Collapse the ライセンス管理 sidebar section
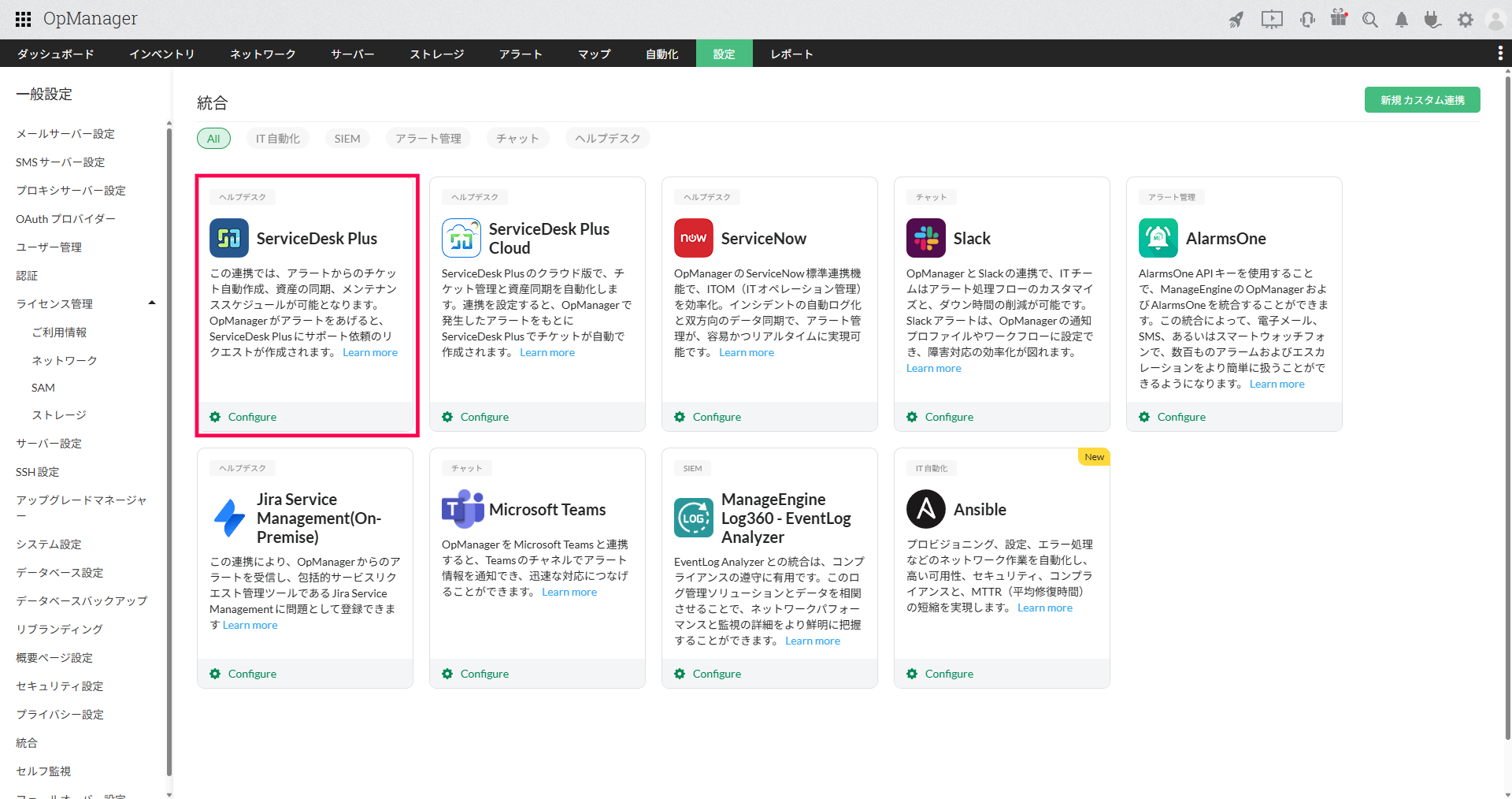 (x=152, y=303)
